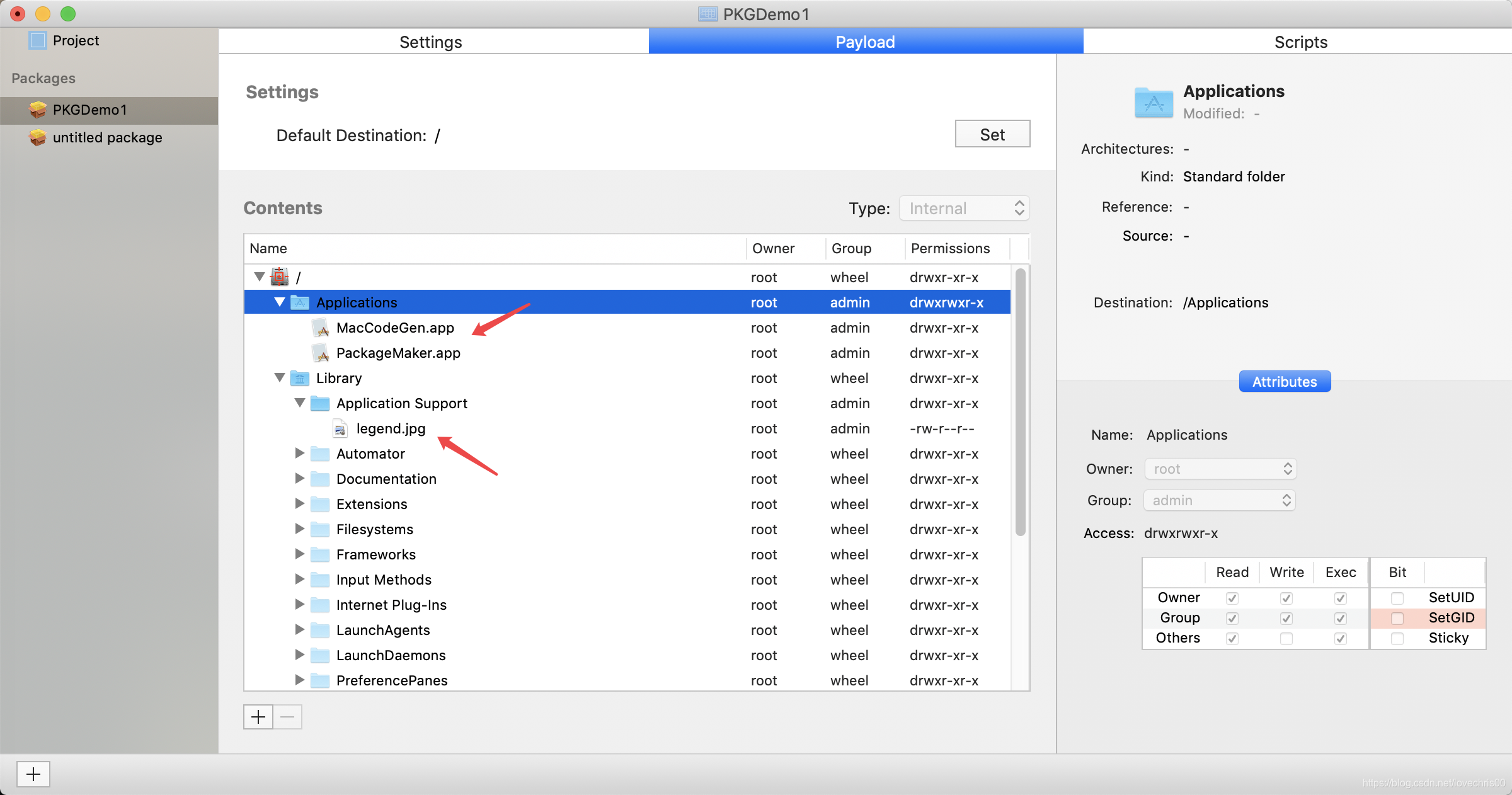Screen dimensions: 1512x795
Task: Click the add payload item plus button
Action: point(258,717)
